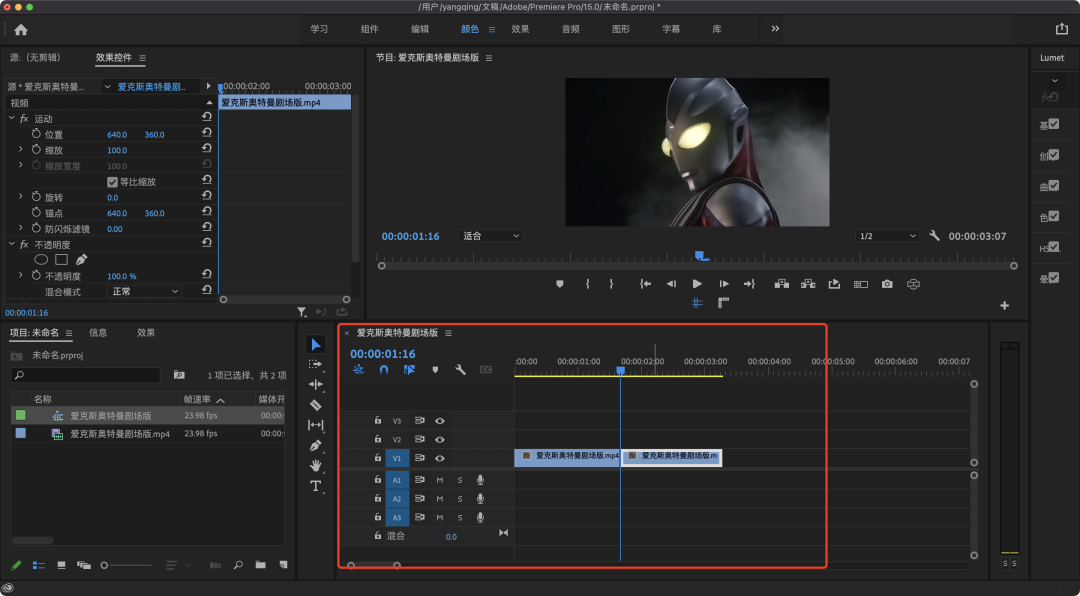1080x596 pixels.
Task: Select the Type tool
Action: click(x=315, y=486)
